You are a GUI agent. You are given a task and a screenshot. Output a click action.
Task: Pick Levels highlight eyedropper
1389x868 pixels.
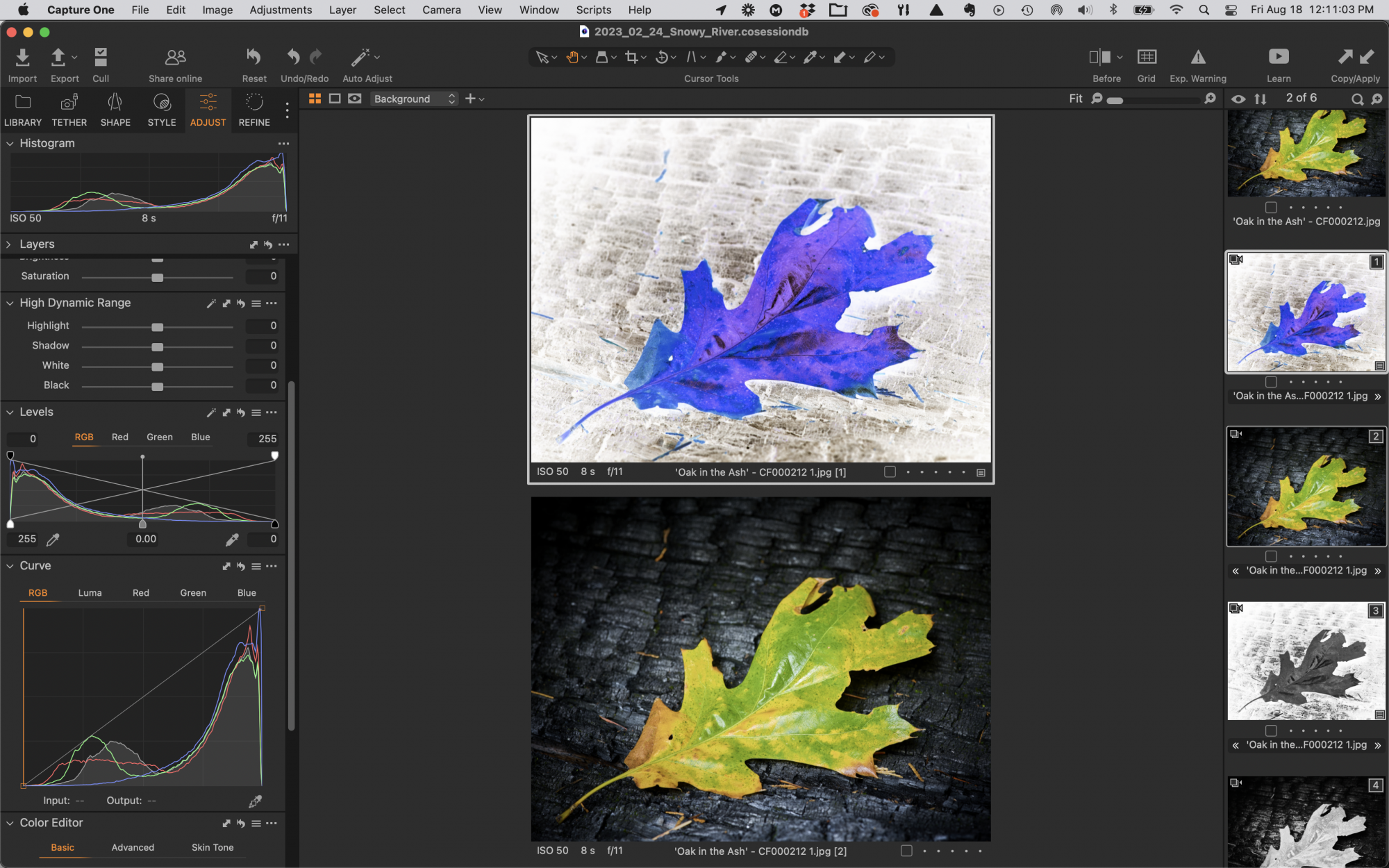(x=232, y=540)
